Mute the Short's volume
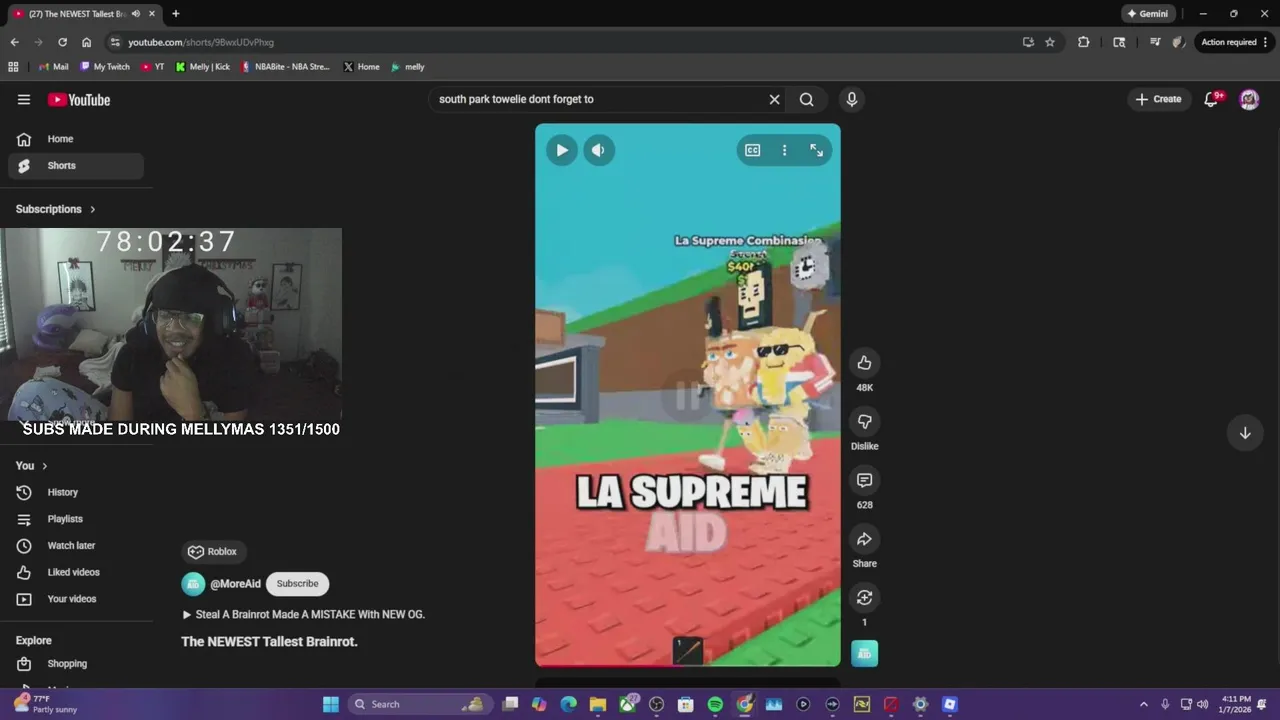1280x720 pixels. coord(598,150)
